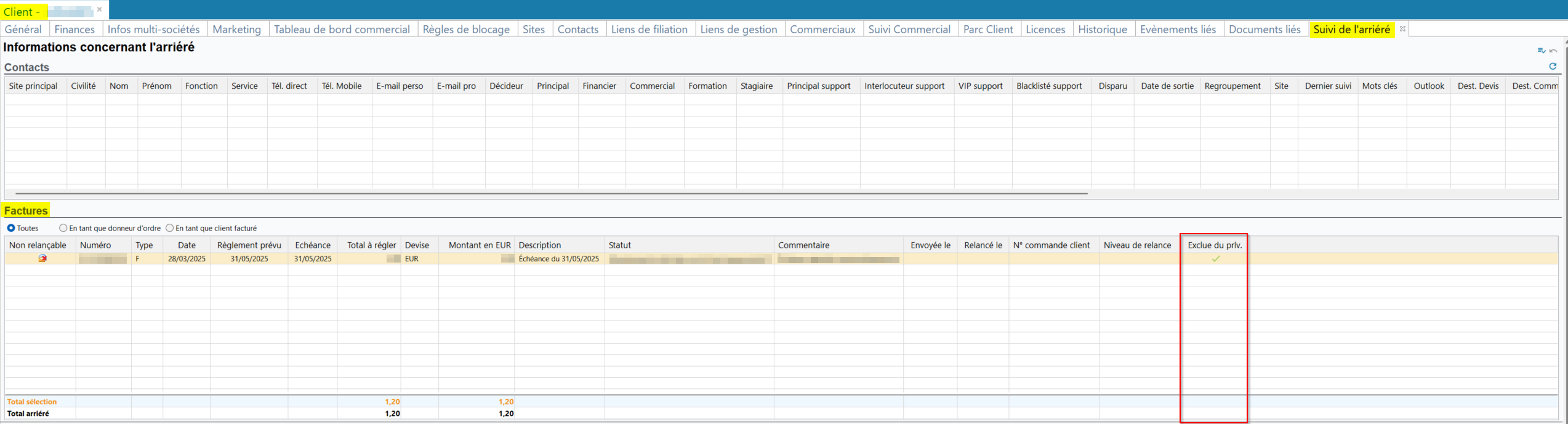Close the Client window tab

click(99, 10)
